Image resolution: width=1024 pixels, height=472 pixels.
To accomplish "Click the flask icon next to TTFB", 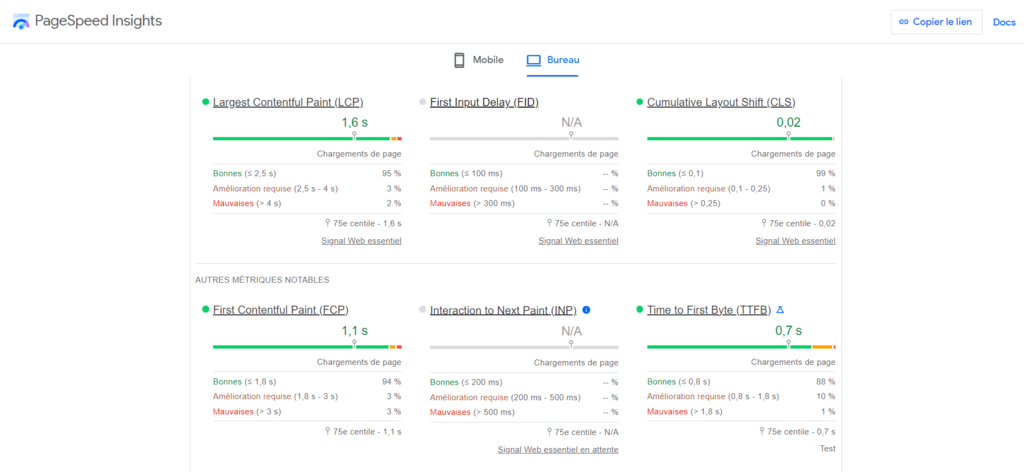I will point(780,310).
